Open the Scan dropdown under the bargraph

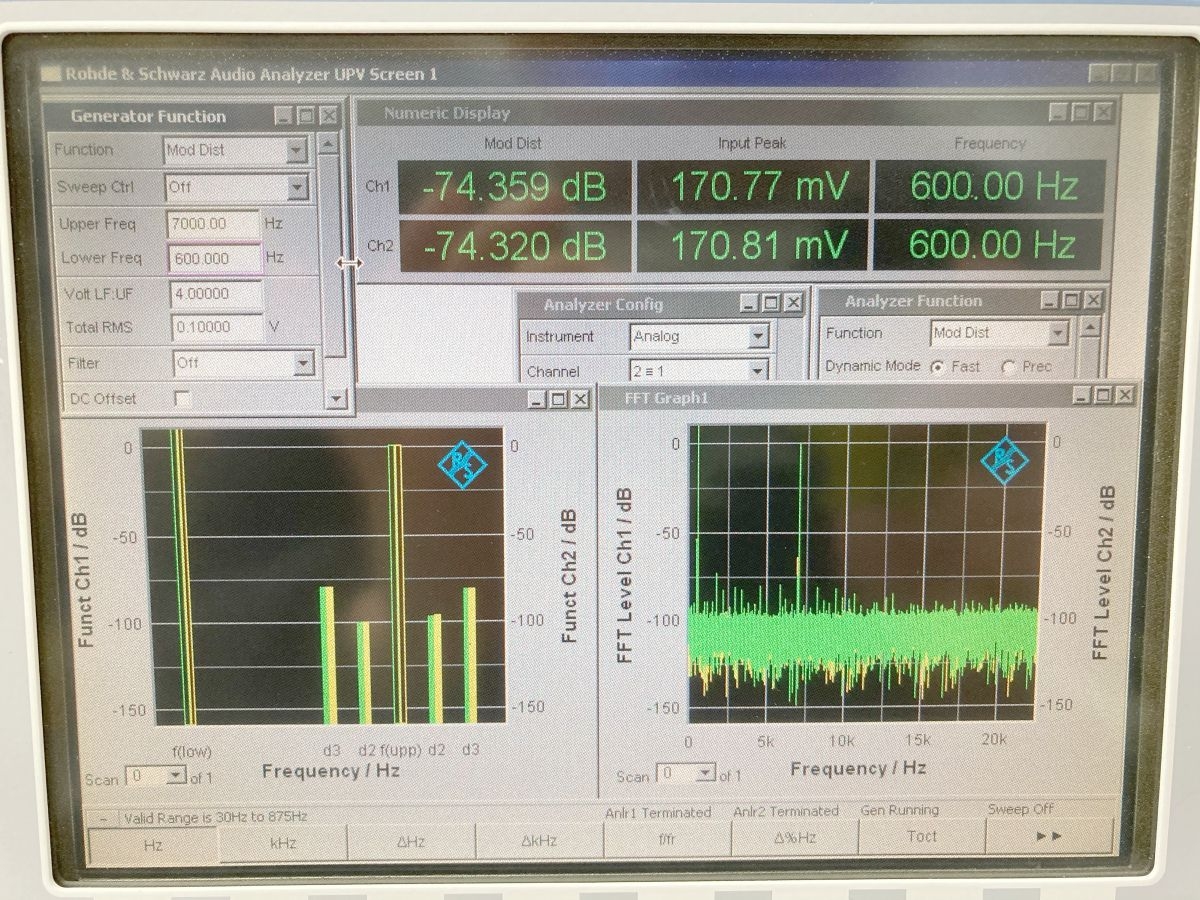pyautogui.click(x=176, y=776)
